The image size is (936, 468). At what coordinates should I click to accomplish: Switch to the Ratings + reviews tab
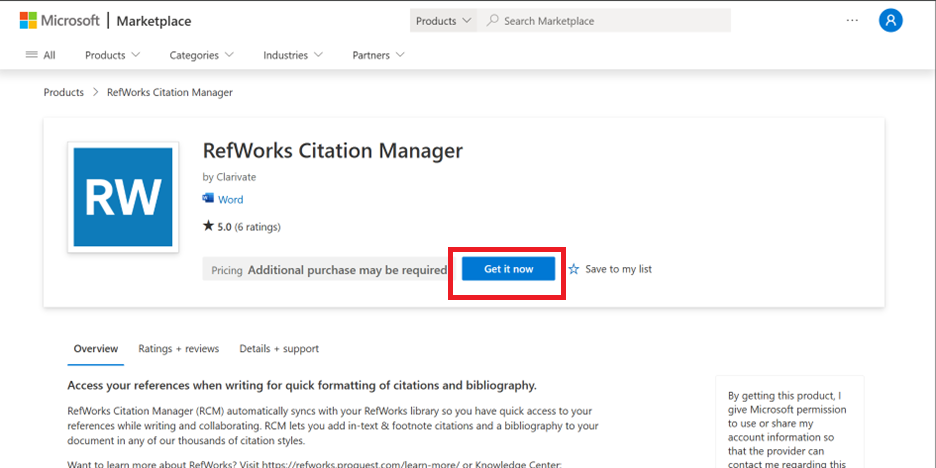[178, 349]
